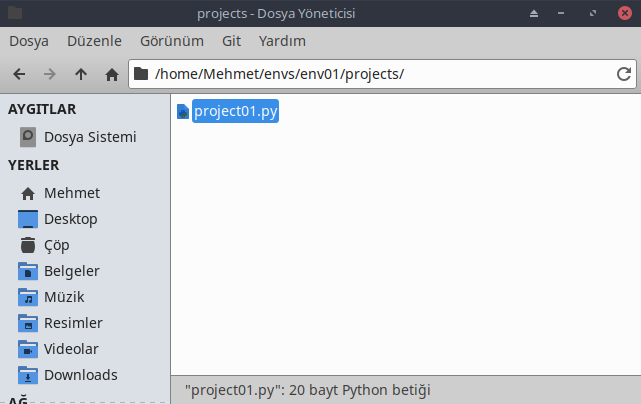Click the folder icon in the path bar
This screenshot has height=404, width=641.
141,74
